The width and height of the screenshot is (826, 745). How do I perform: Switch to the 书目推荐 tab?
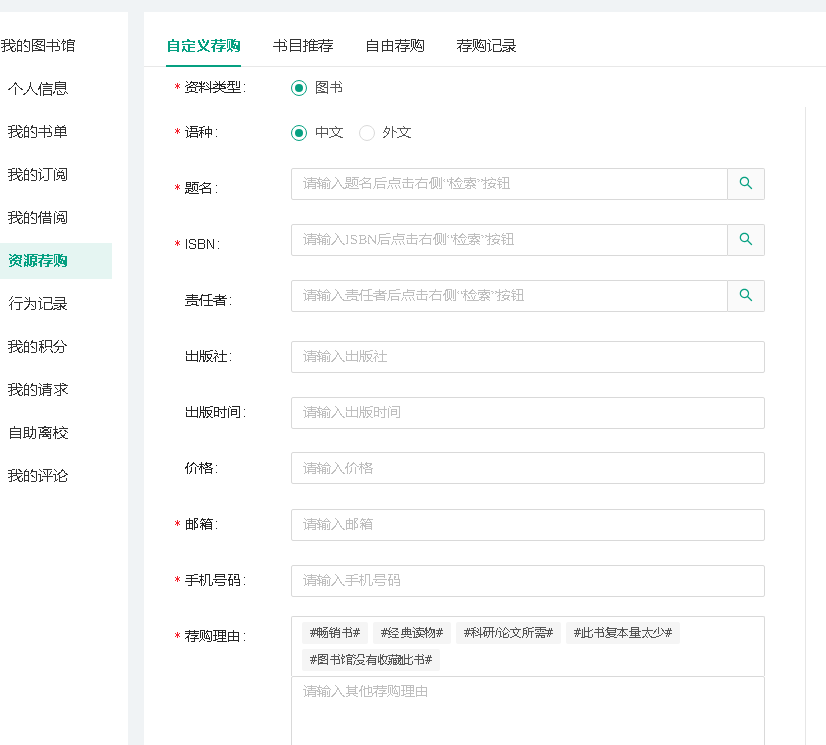tap(303, 46)
